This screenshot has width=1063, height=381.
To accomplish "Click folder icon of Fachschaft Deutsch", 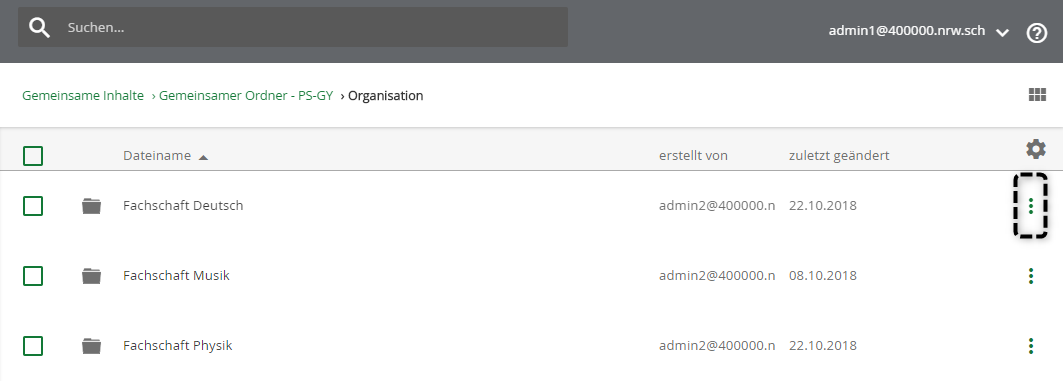I will pos(92,206).
